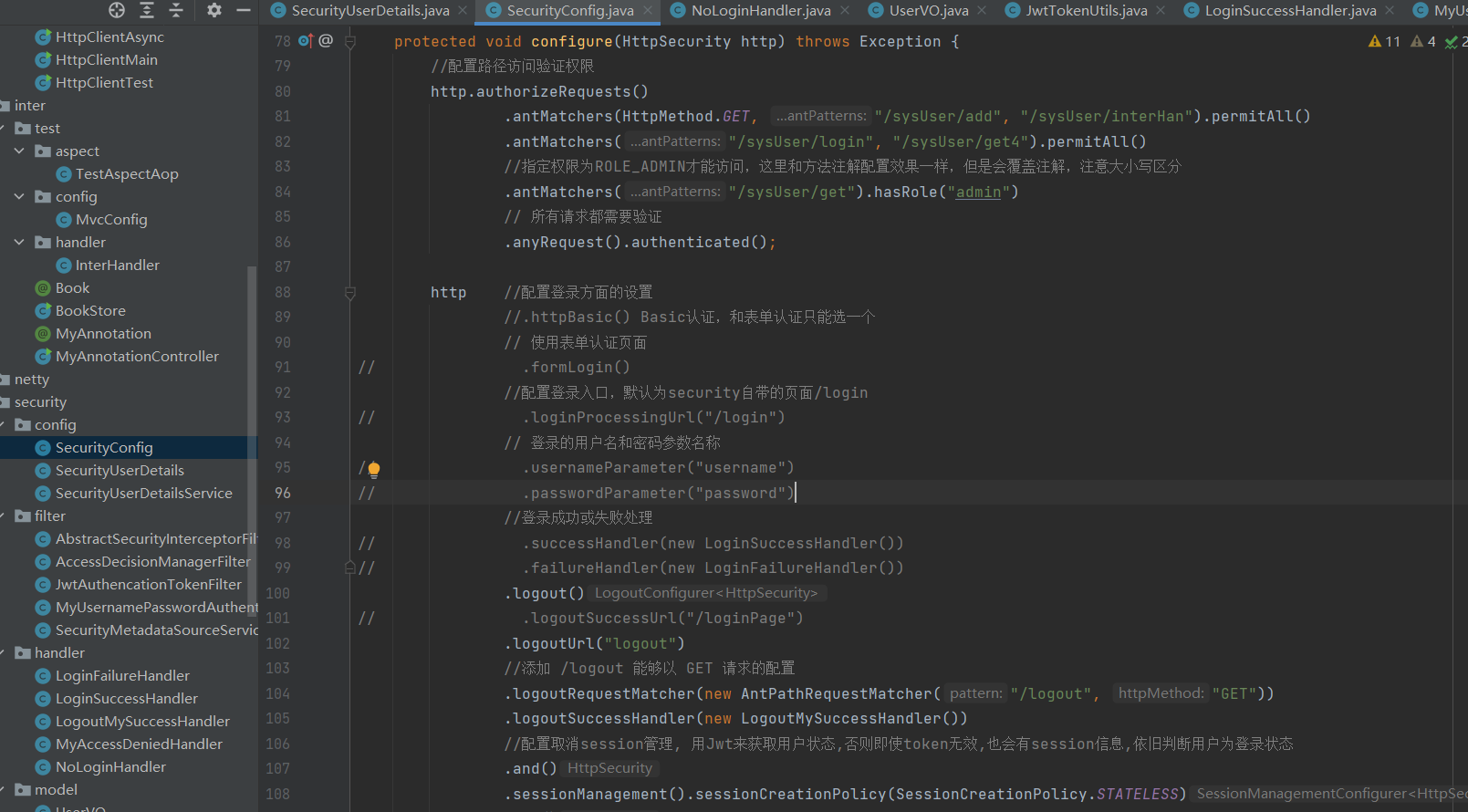Select TestAspectAop class in tree

(x=127, y=174)
